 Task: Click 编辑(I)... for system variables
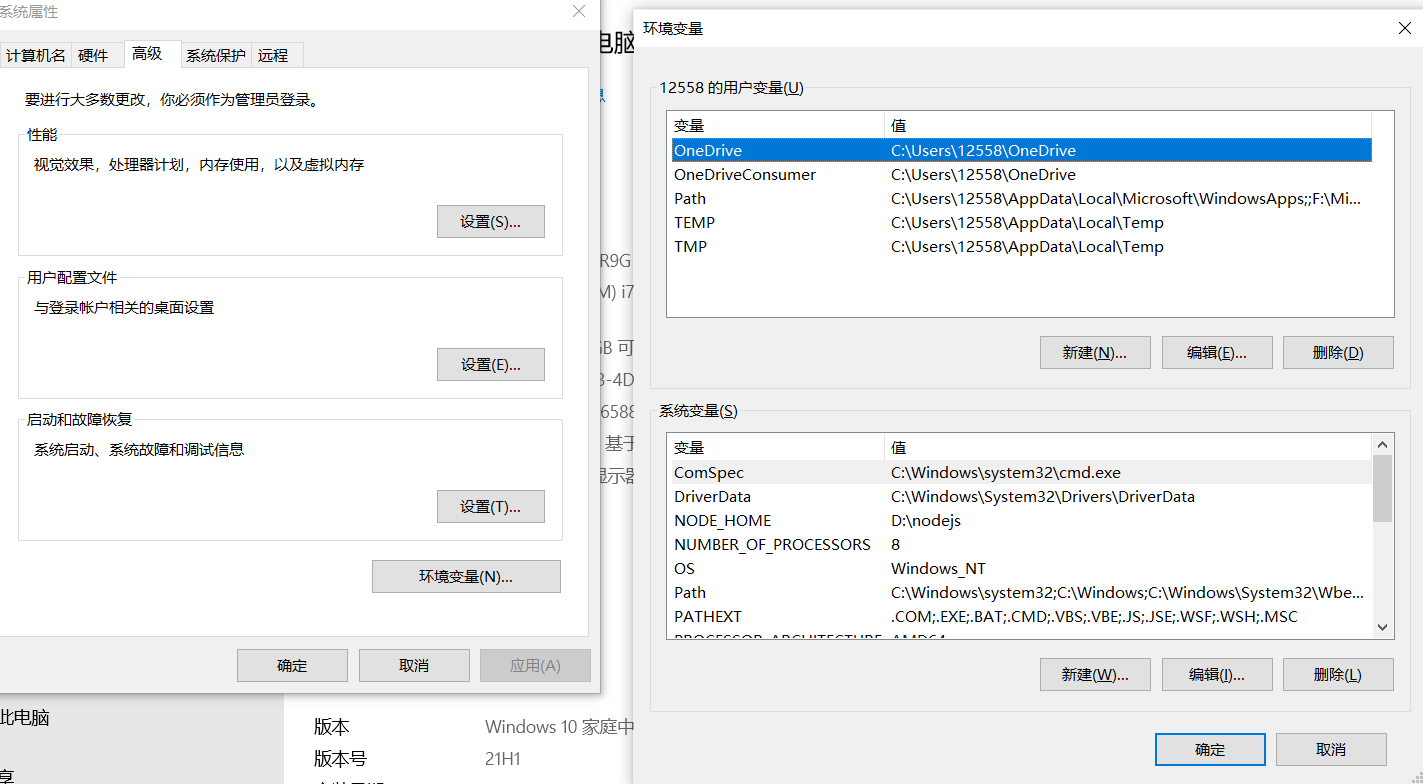pos(1217,675)
